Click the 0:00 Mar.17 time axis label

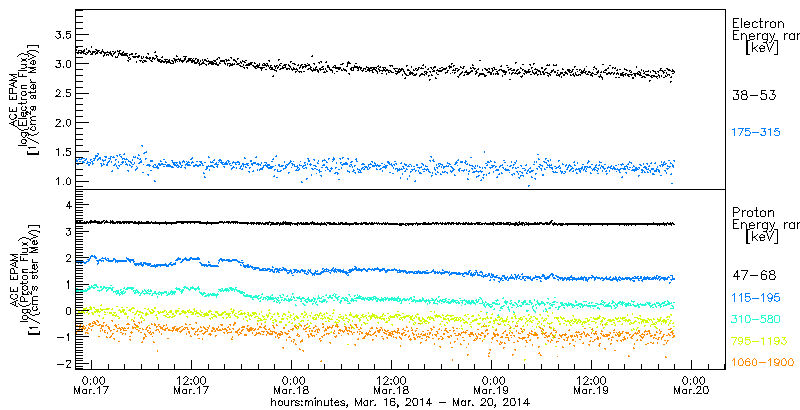click(92, 386)
